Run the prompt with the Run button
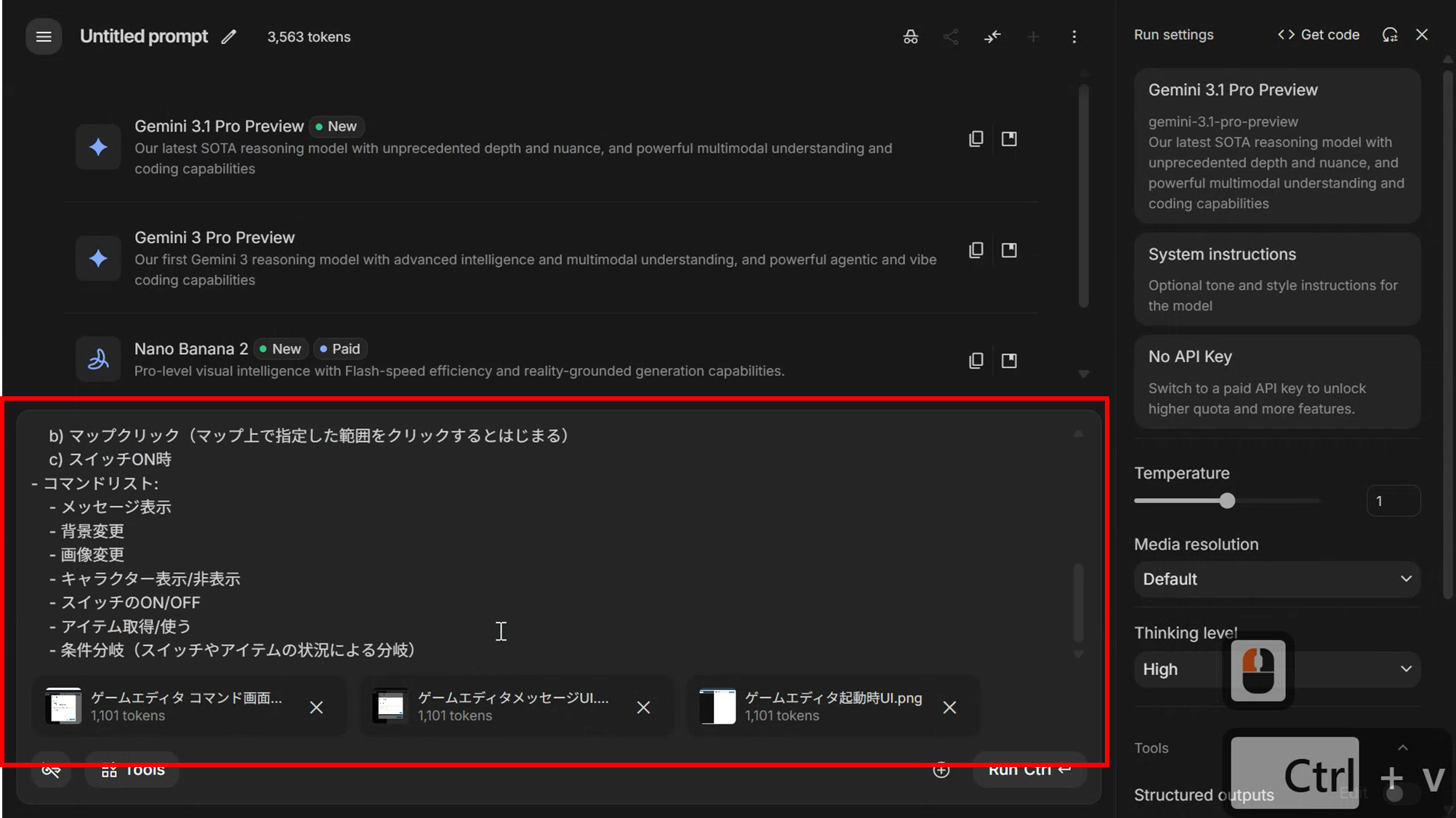 pyautogui.click(x=1030, y=770)
